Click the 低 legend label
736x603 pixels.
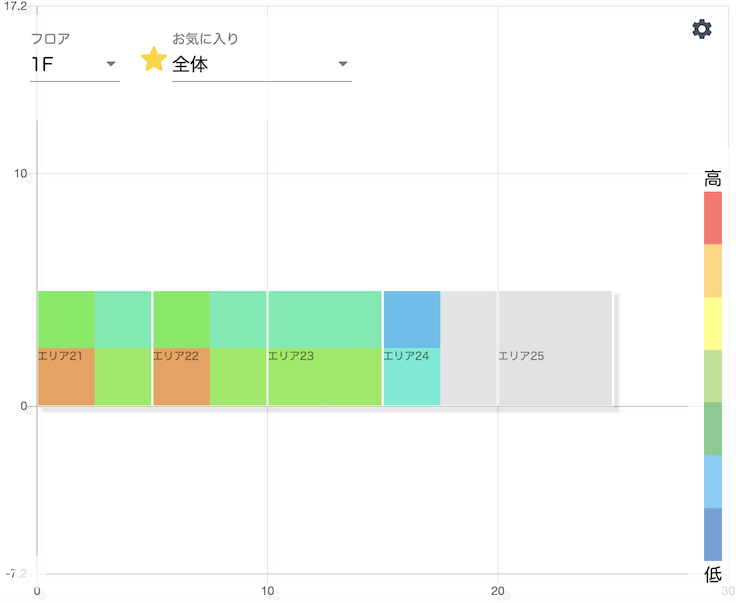coord(713,574)
